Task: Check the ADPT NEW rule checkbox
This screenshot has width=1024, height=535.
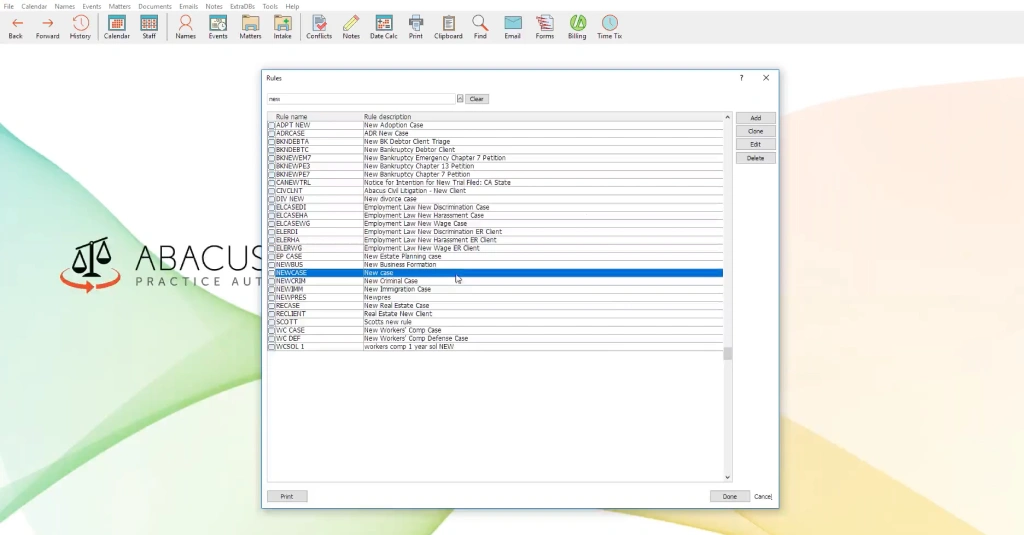Action: click(272, 125)
